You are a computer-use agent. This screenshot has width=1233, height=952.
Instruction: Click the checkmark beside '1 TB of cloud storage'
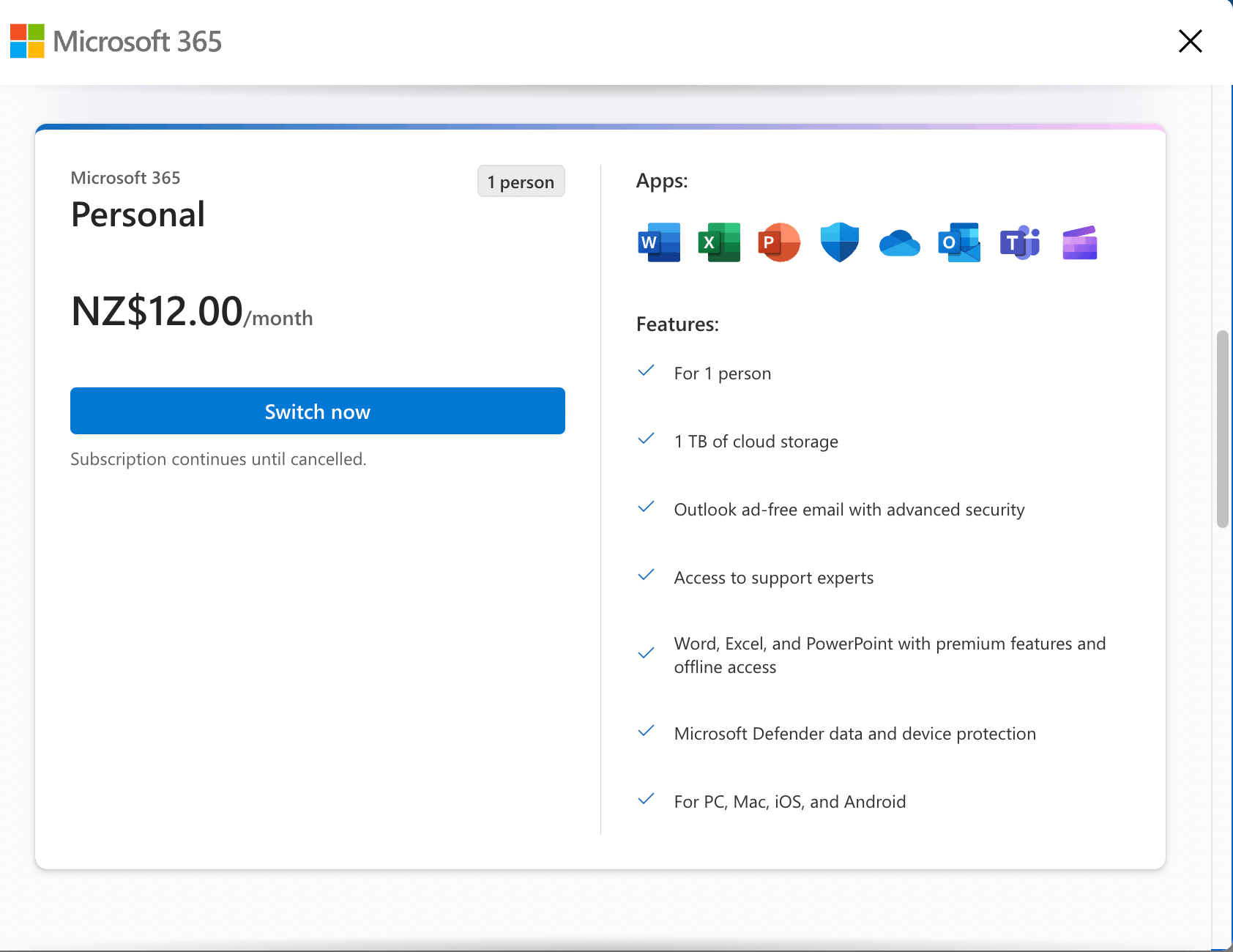(646, 439)
